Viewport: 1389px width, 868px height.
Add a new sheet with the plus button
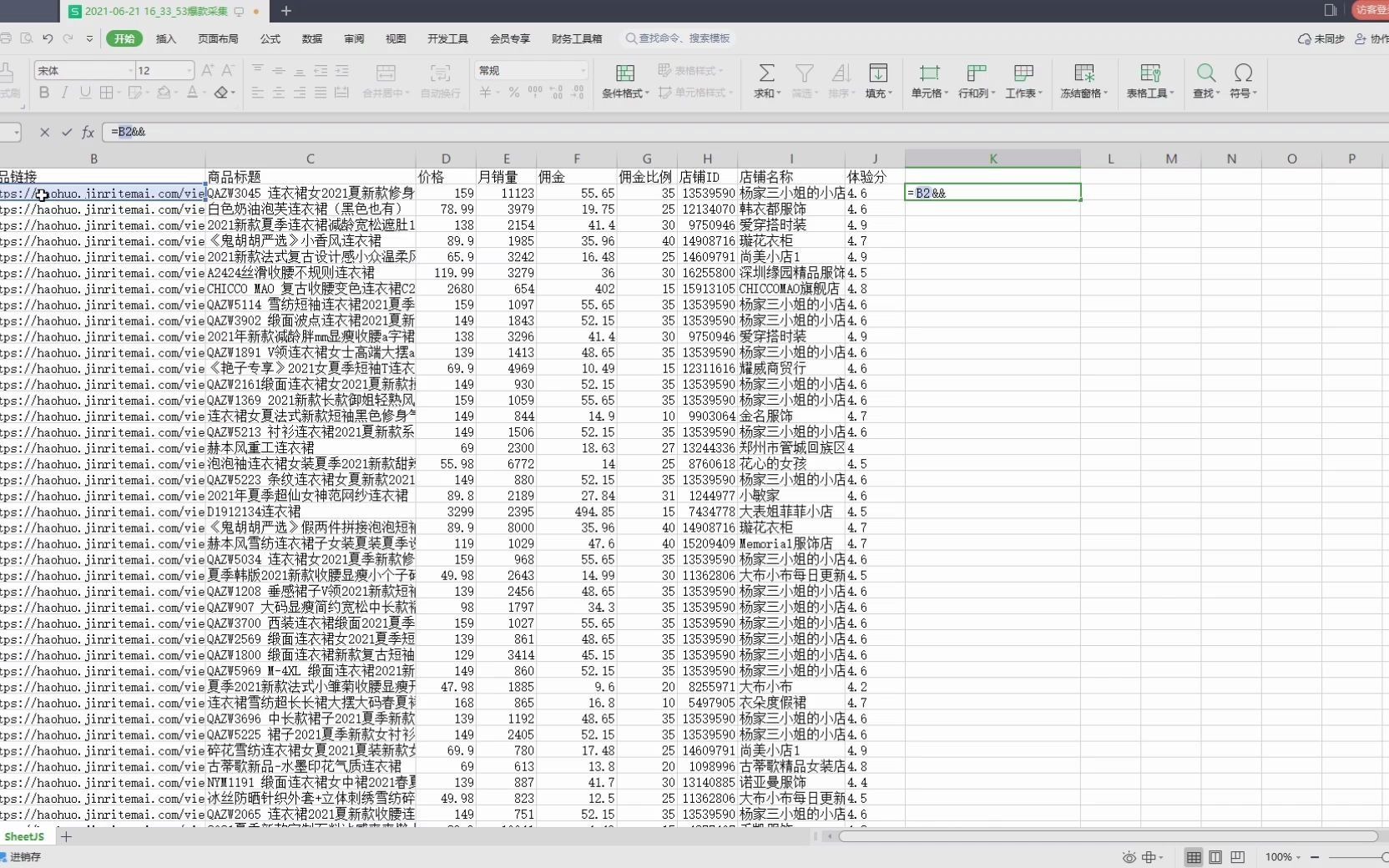66,836
